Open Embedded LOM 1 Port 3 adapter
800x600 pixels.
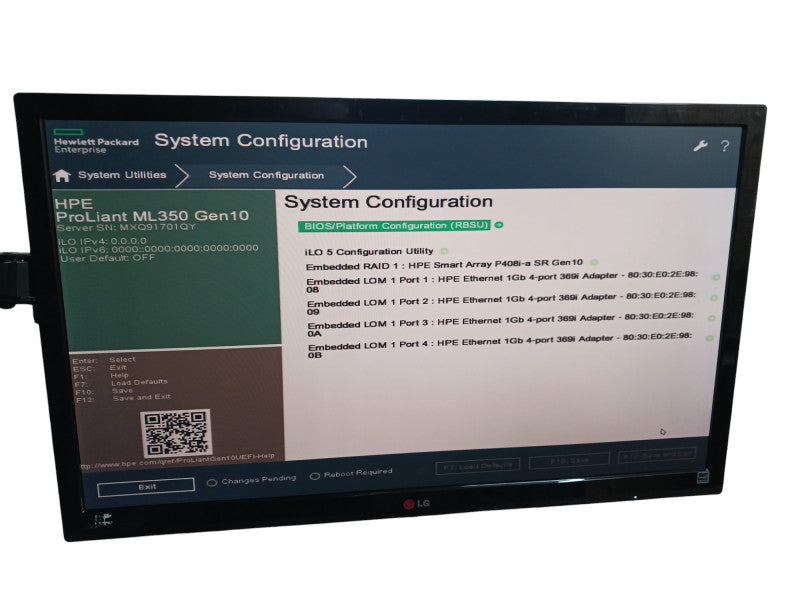[501, 325]
